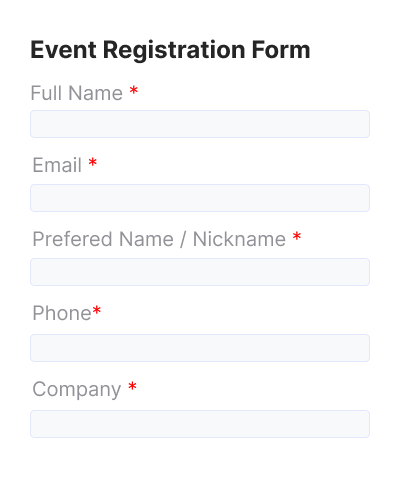The image size is (400, 480).
Task: Focus the Email text box
Action: (x=200, y=198)
